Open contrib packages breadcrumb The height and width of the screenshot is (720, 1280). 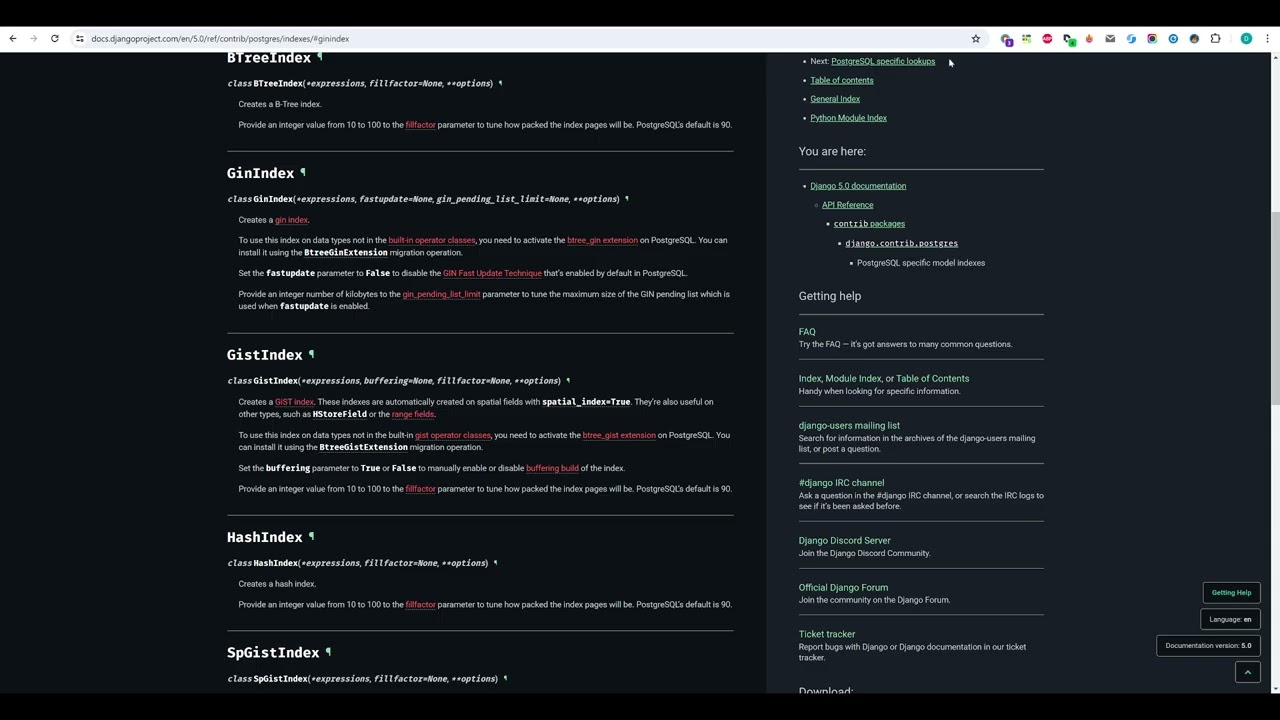(869, 224)
